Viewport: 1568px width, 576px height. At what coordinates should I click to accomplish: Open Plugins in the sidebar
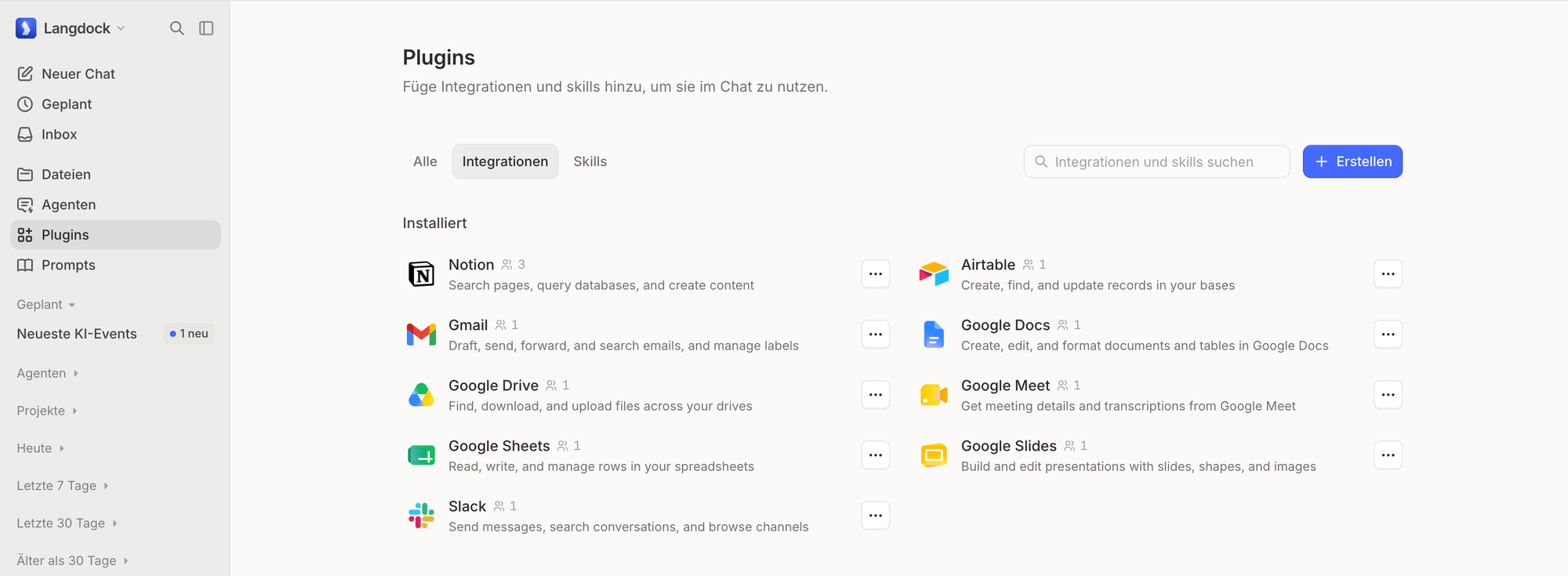[115, 235]
